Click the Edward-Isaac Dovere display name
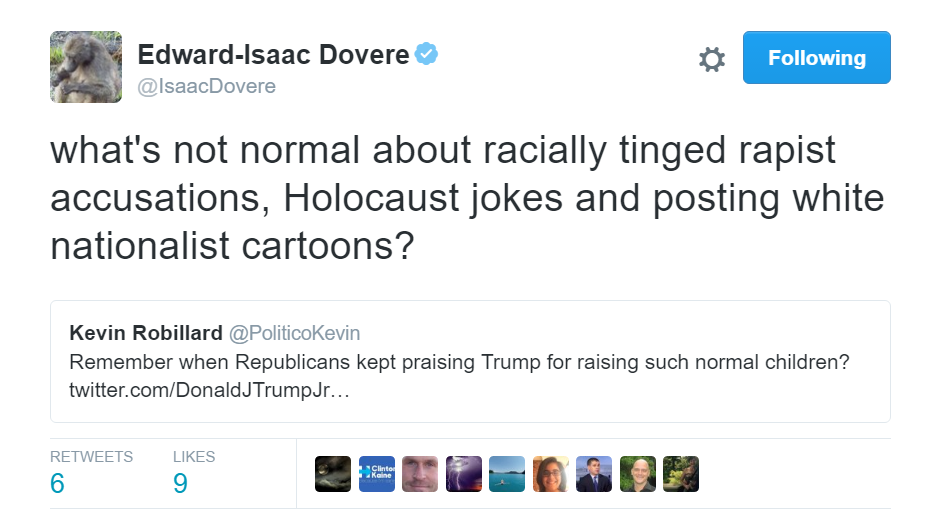939x519 pixels. click(273, 54)
